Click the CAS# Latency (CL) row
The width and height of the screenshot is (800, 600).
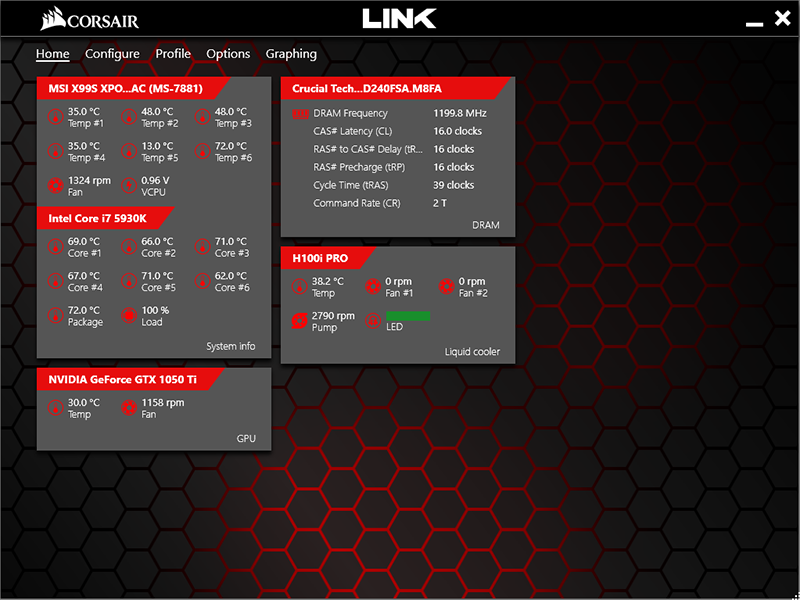pyautogui.click(x=398, y=131)
